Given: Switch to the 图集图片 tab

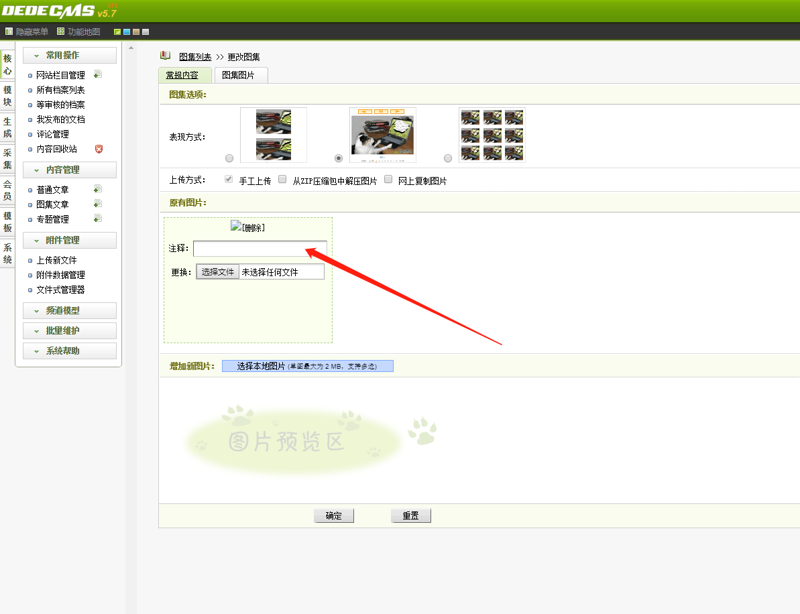Looking at the screenshot, I should (238, 75).
